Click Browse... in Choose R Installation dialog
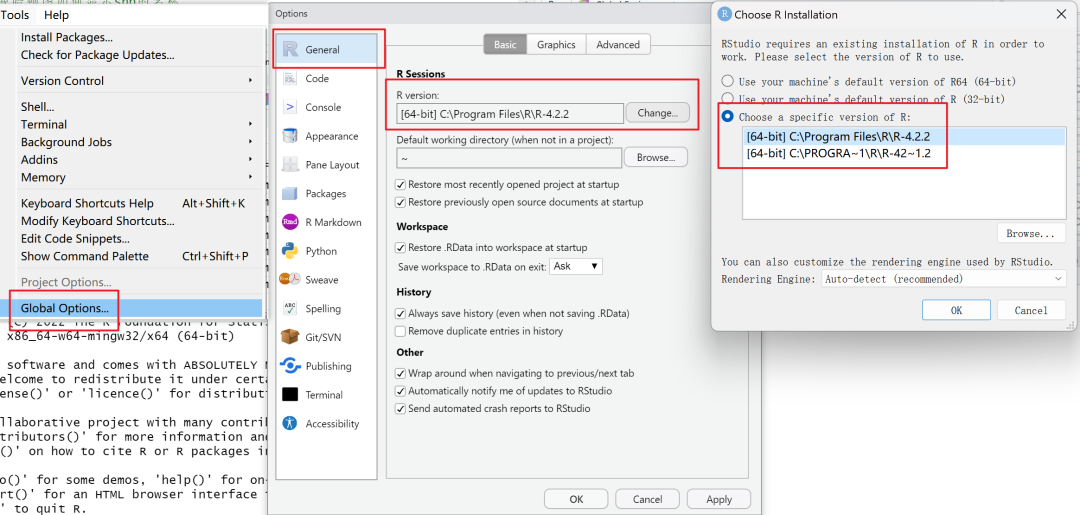The height and width of the screenshot is (515, 1080). coord(1031,233)
